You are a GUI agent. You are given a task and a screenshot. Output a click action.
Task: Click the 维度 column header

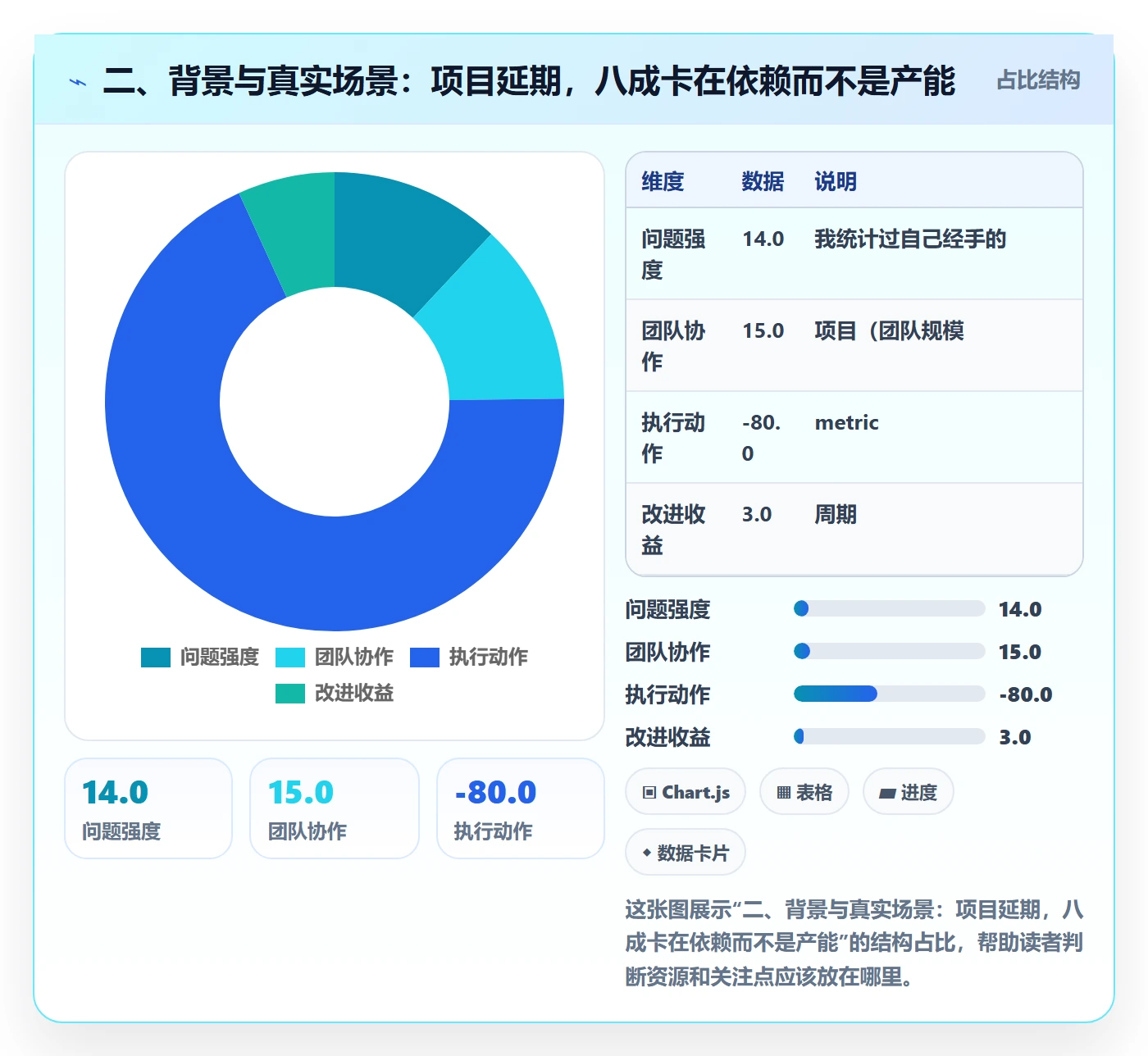(663, 181)
